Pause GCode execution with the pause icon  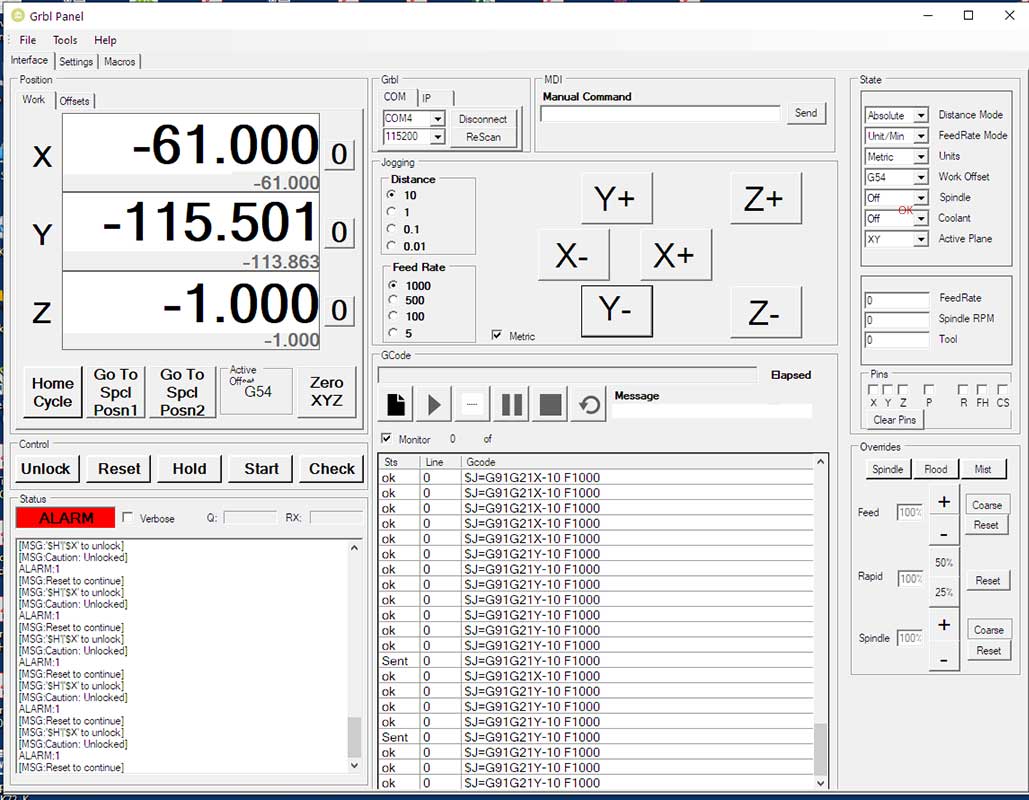tap(511, 404)
